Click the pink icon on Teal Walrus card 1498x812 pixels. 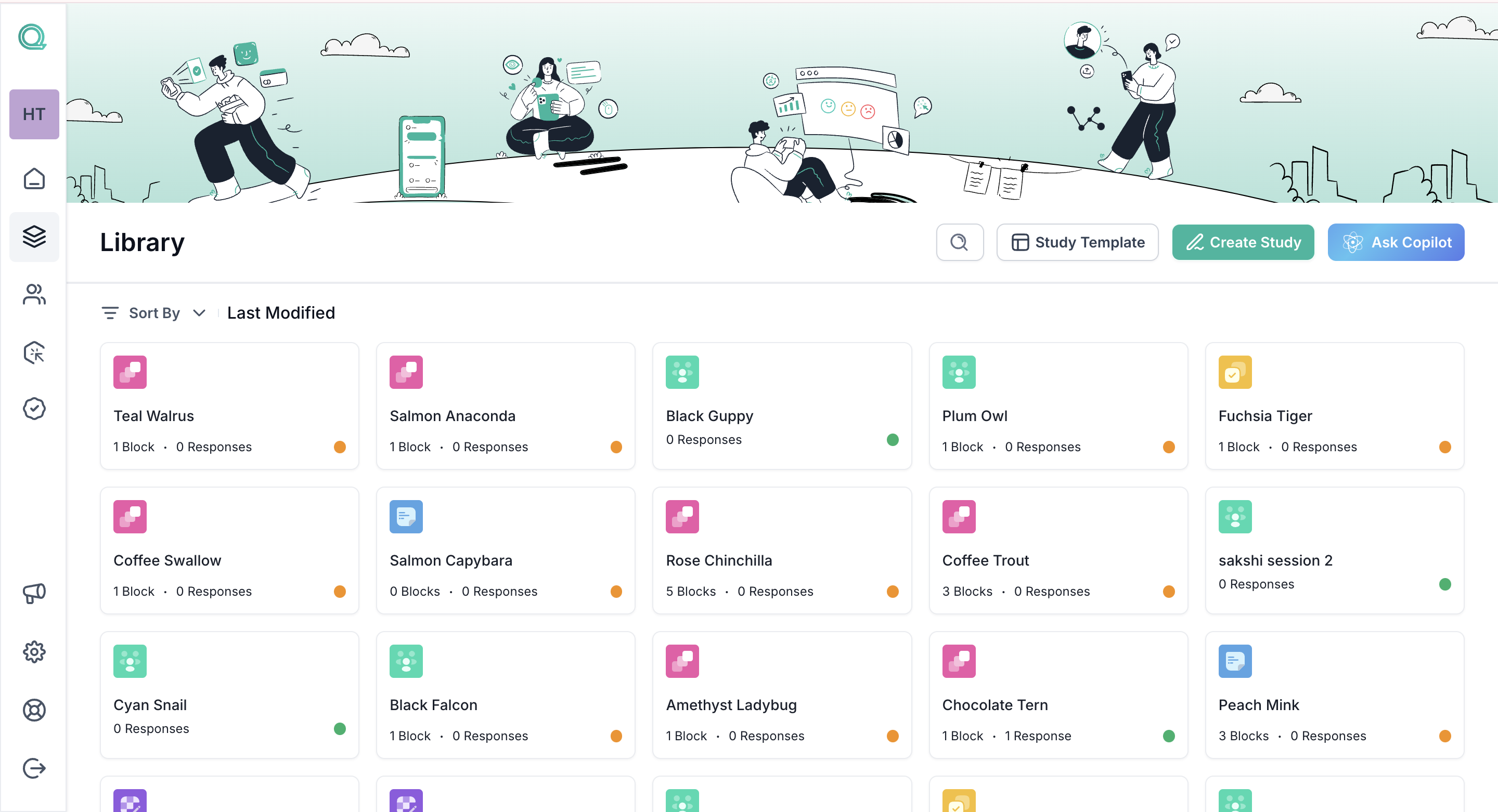point(130,372)
